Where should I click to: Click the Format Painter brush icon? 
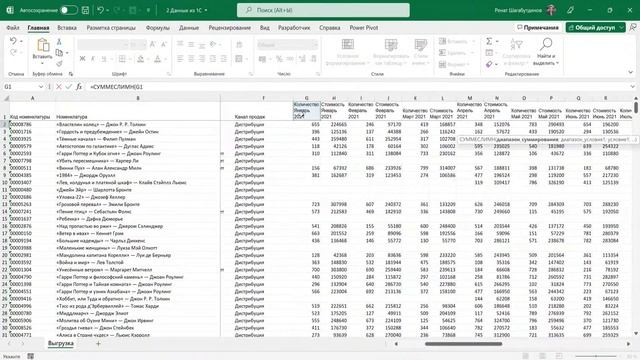tap(60, 64)
